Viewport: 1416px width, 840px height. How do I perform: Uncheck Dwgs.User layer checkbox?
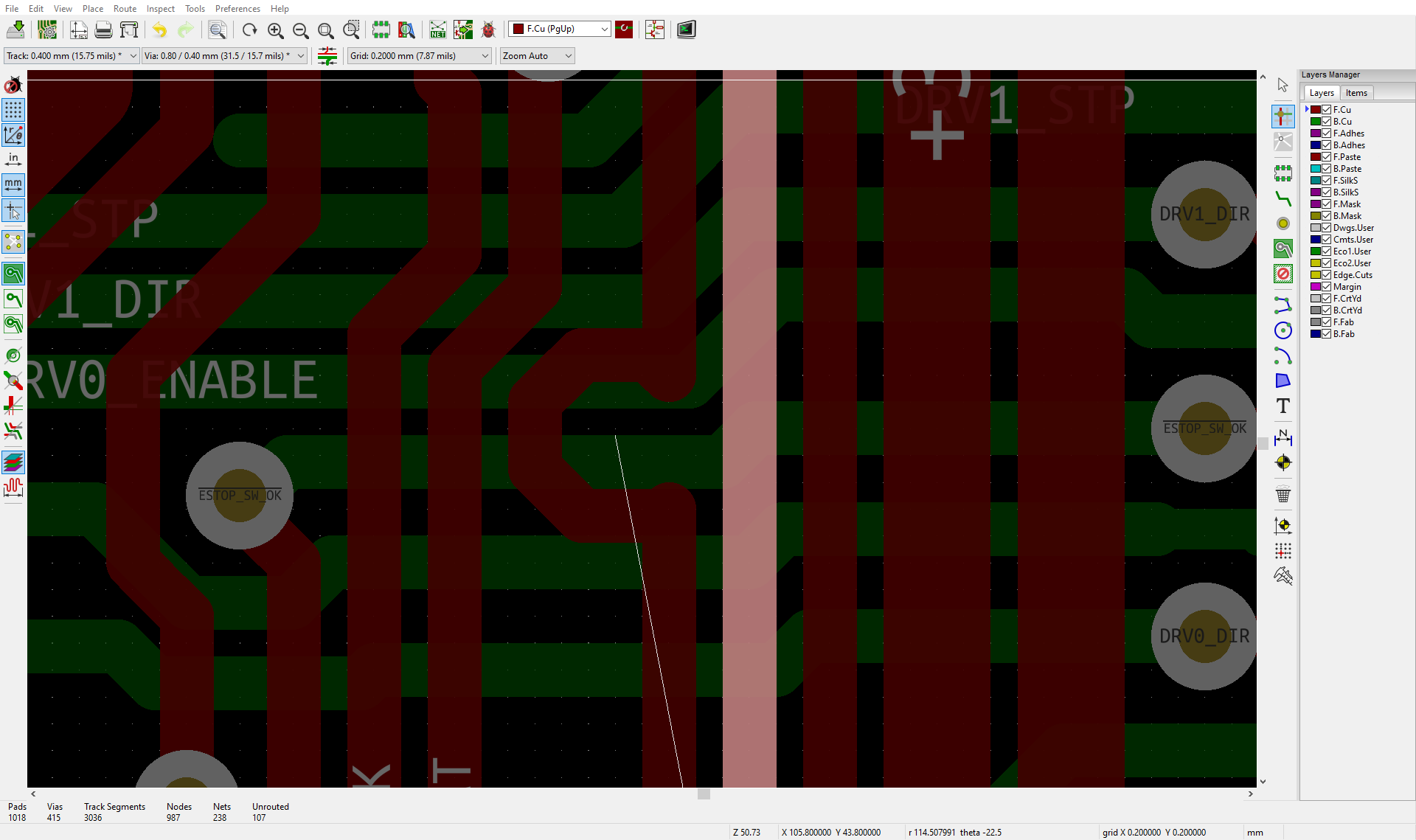click(1326, 228)
